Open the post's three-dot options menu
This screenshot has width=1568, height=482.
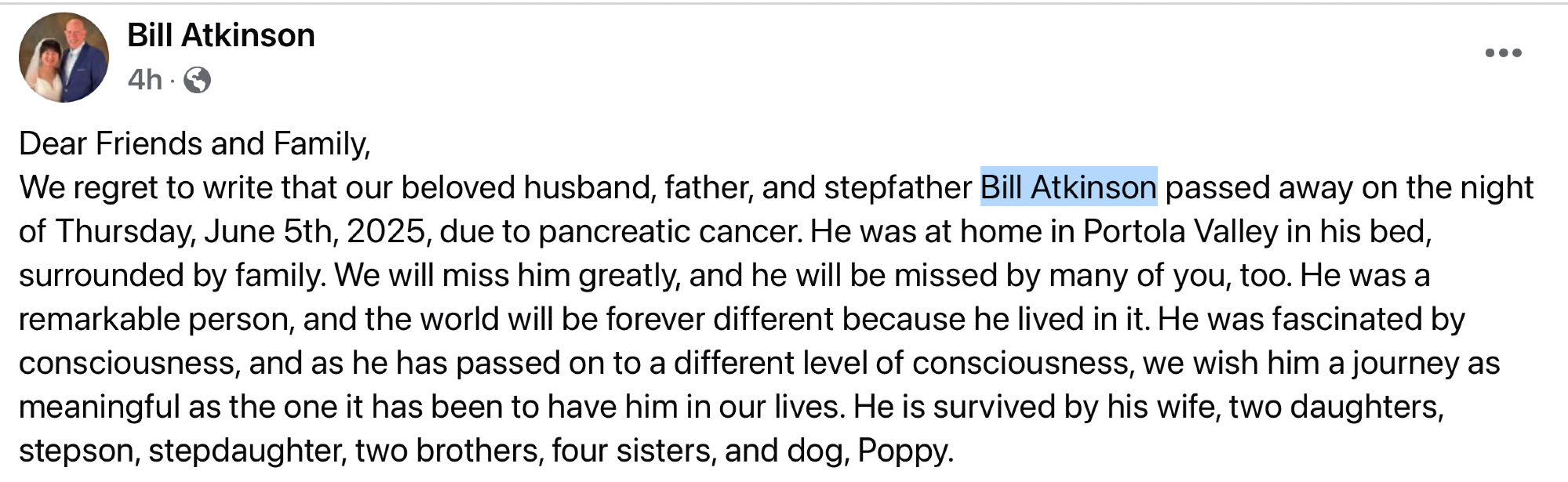pyautogui.click(x=1503, y=53)
